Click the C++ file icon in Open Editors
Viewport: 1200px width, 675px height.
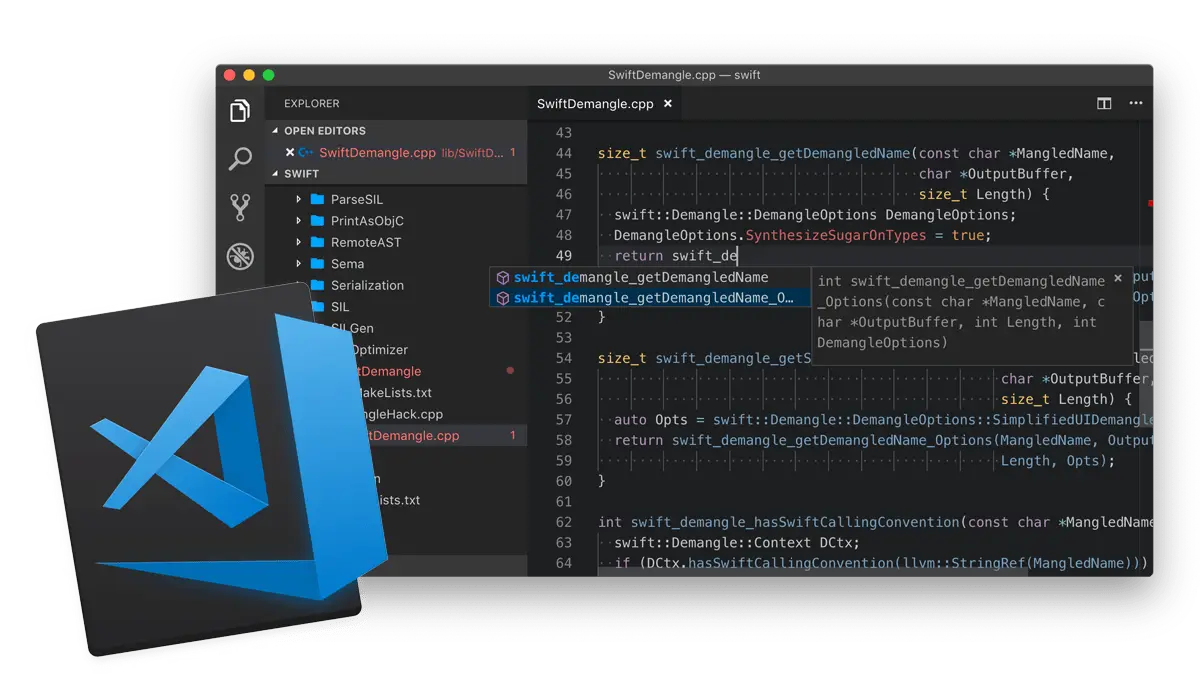[x=306, y=152]
